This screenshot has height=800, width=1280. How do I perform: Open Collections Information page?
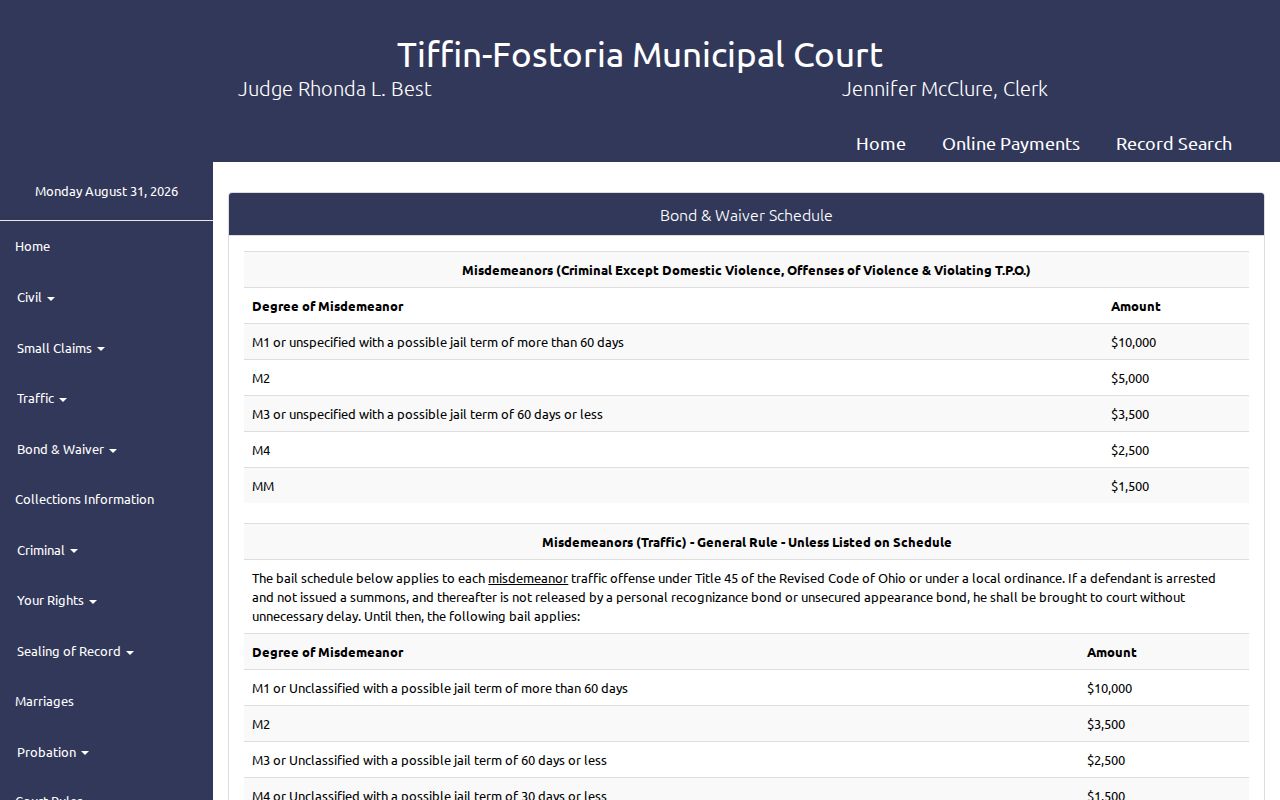pos(85,499)
